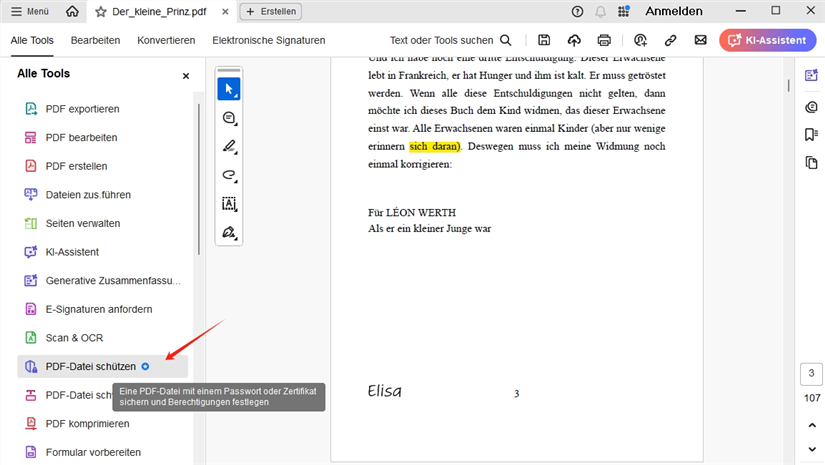Open Generative Zusammenfassung tool
The image size is (825, 465).
point(103,280)
